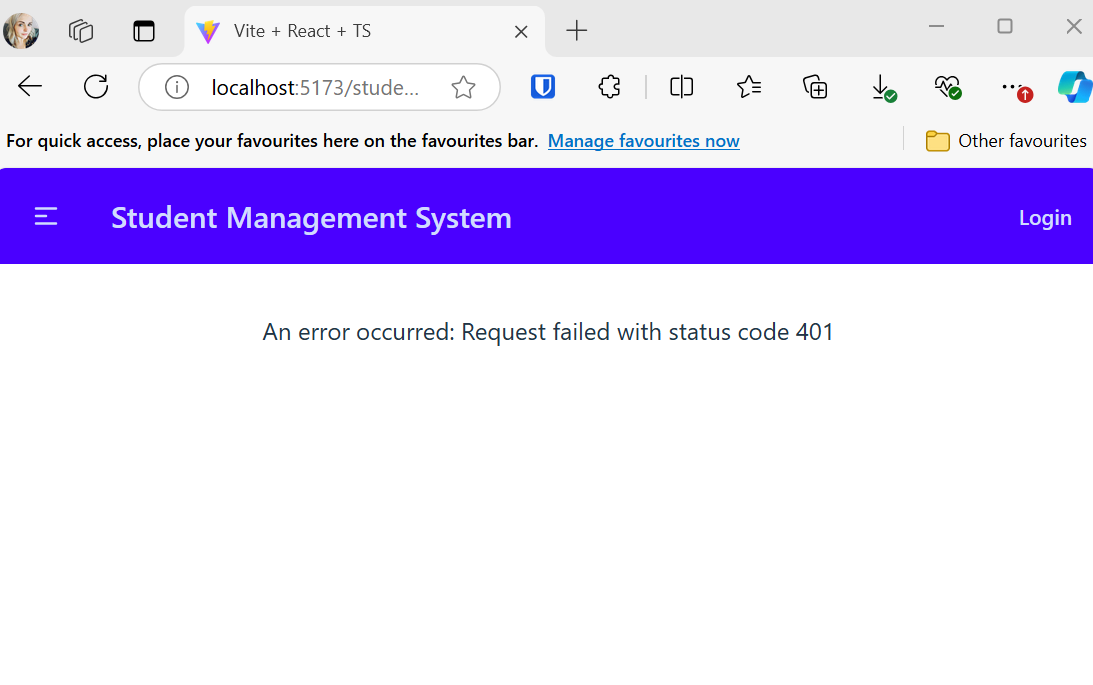Click the Login button
The width and height of the screenshot is (1093, 685).
tap(1044, 217)
